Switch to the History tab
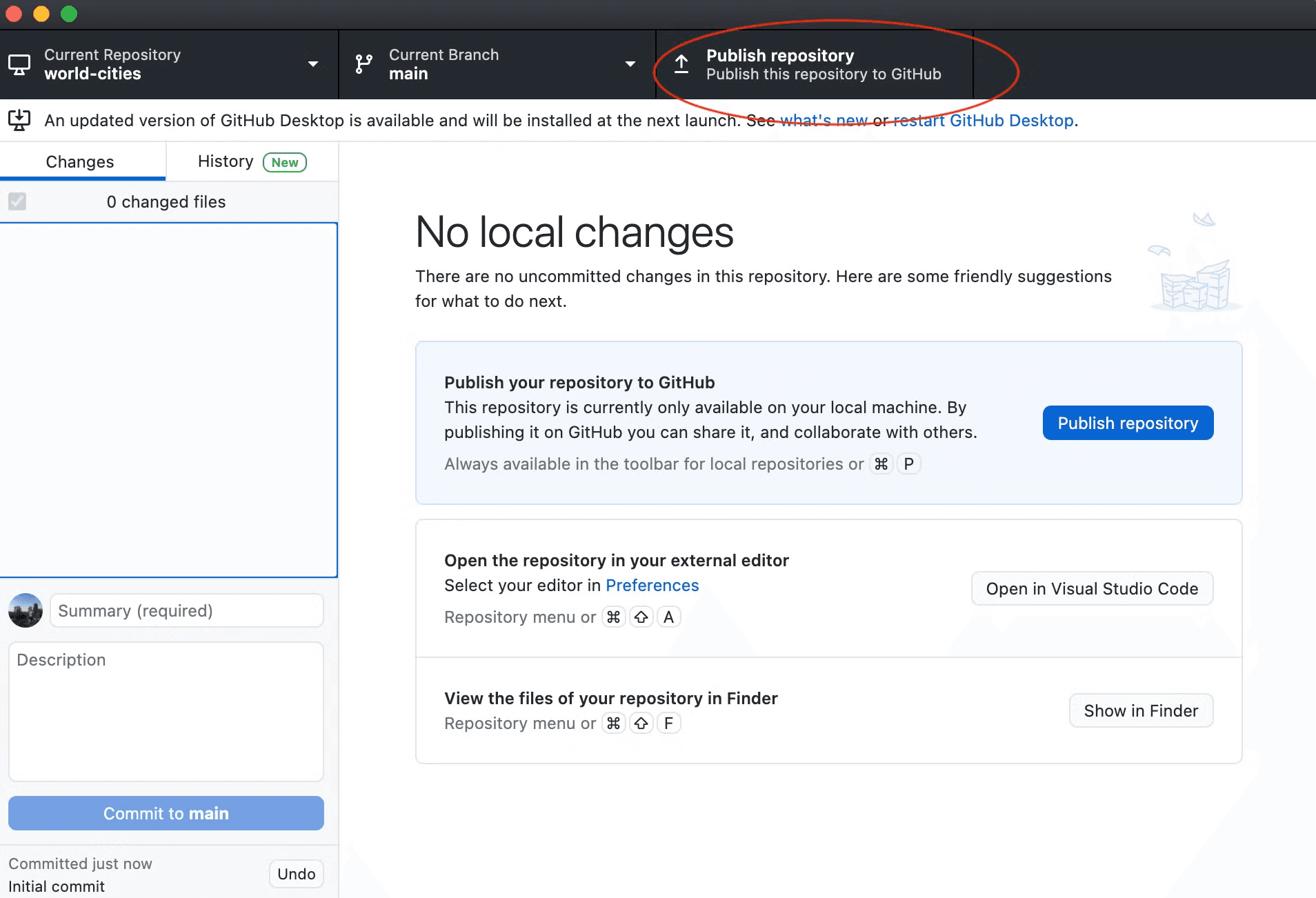 252,161
